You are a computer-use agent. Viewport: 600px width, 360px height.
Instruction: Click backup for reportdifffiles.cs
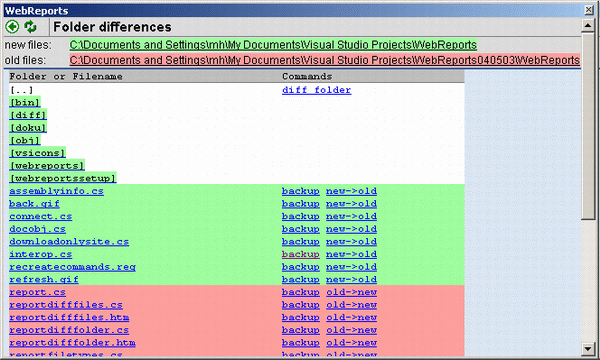(x=301, y=305)
